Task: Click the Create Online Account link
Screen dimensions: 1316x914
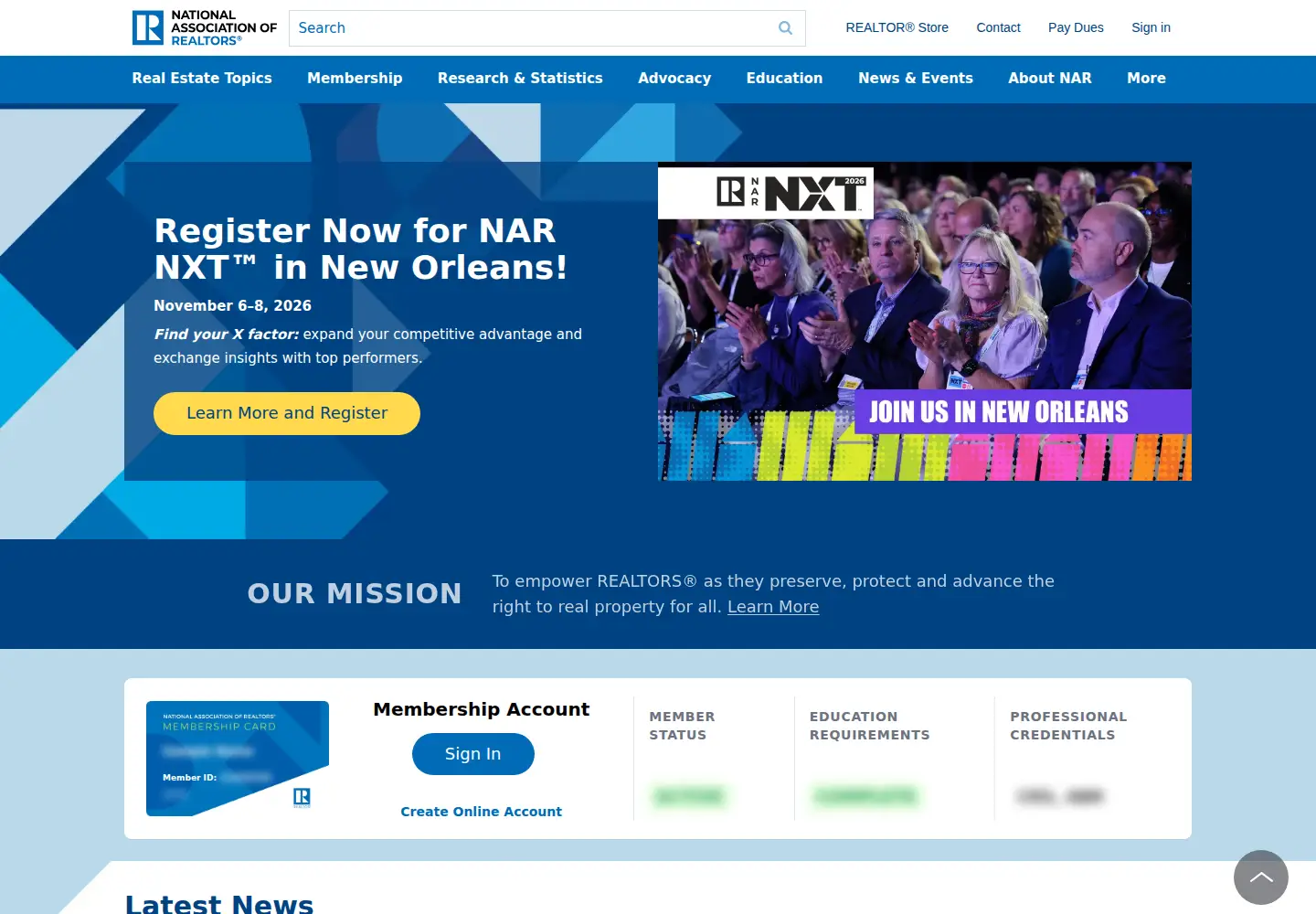Action: click(481, 812)
